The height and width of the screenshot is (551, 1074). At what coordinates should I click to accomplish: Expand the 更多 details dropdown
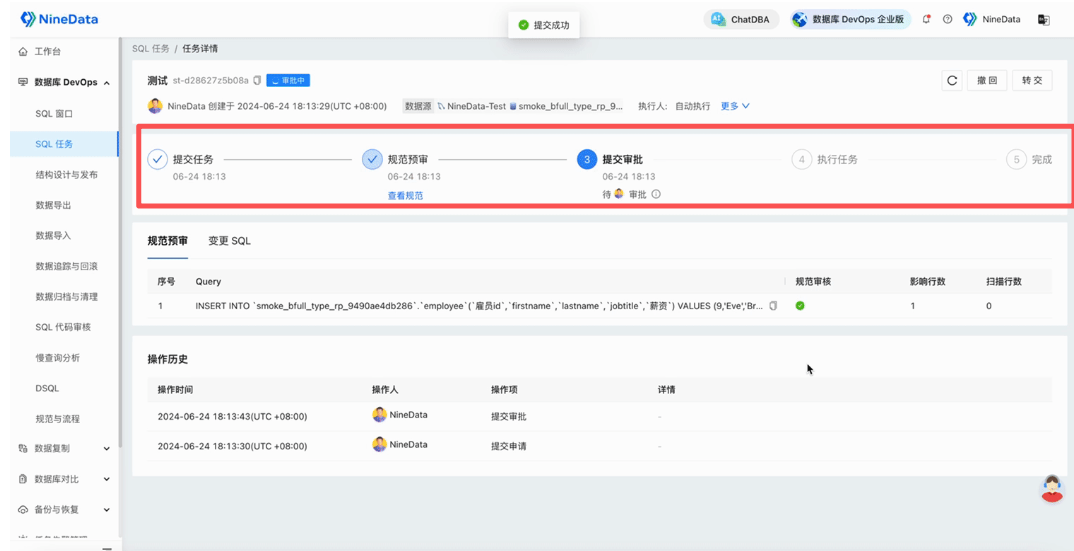pos(735,106)
